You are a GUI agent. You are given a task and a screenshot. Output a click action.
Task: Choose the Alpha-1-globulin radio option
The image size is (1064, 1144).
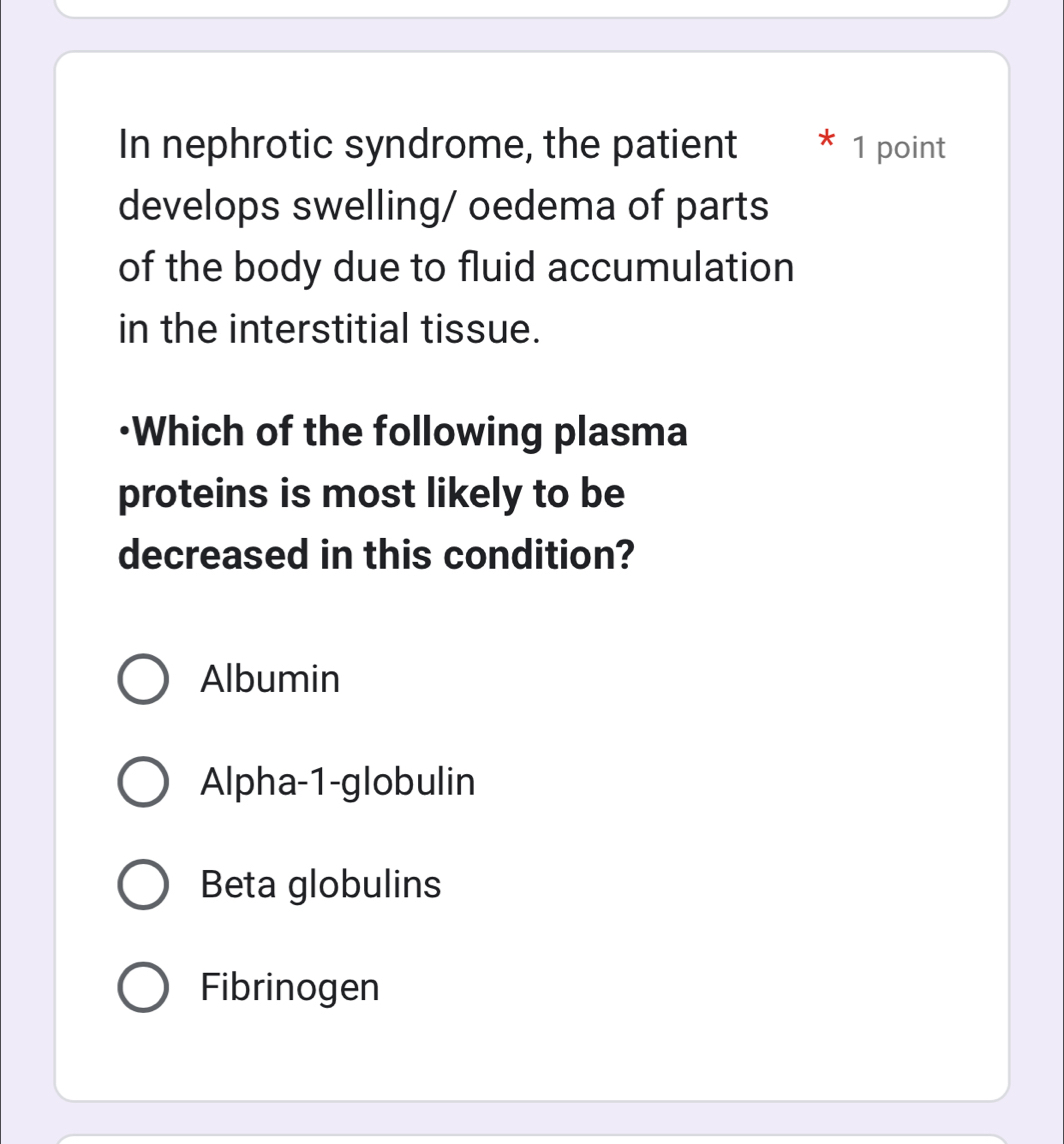144,783
